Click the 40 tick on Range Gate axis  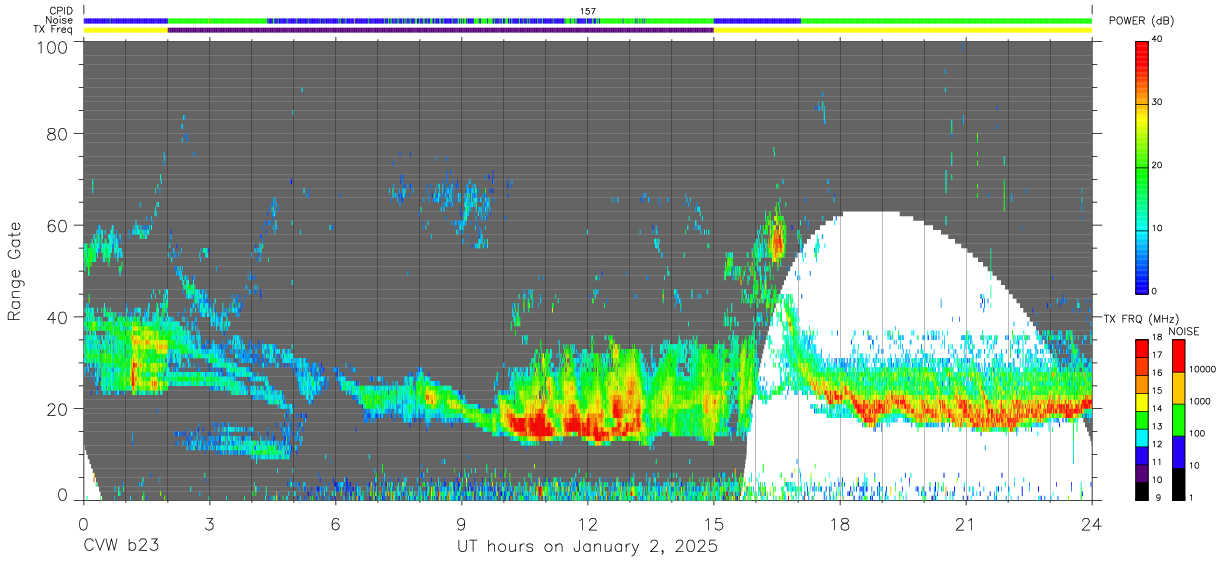pyautogui.click(x=58, y=317)
